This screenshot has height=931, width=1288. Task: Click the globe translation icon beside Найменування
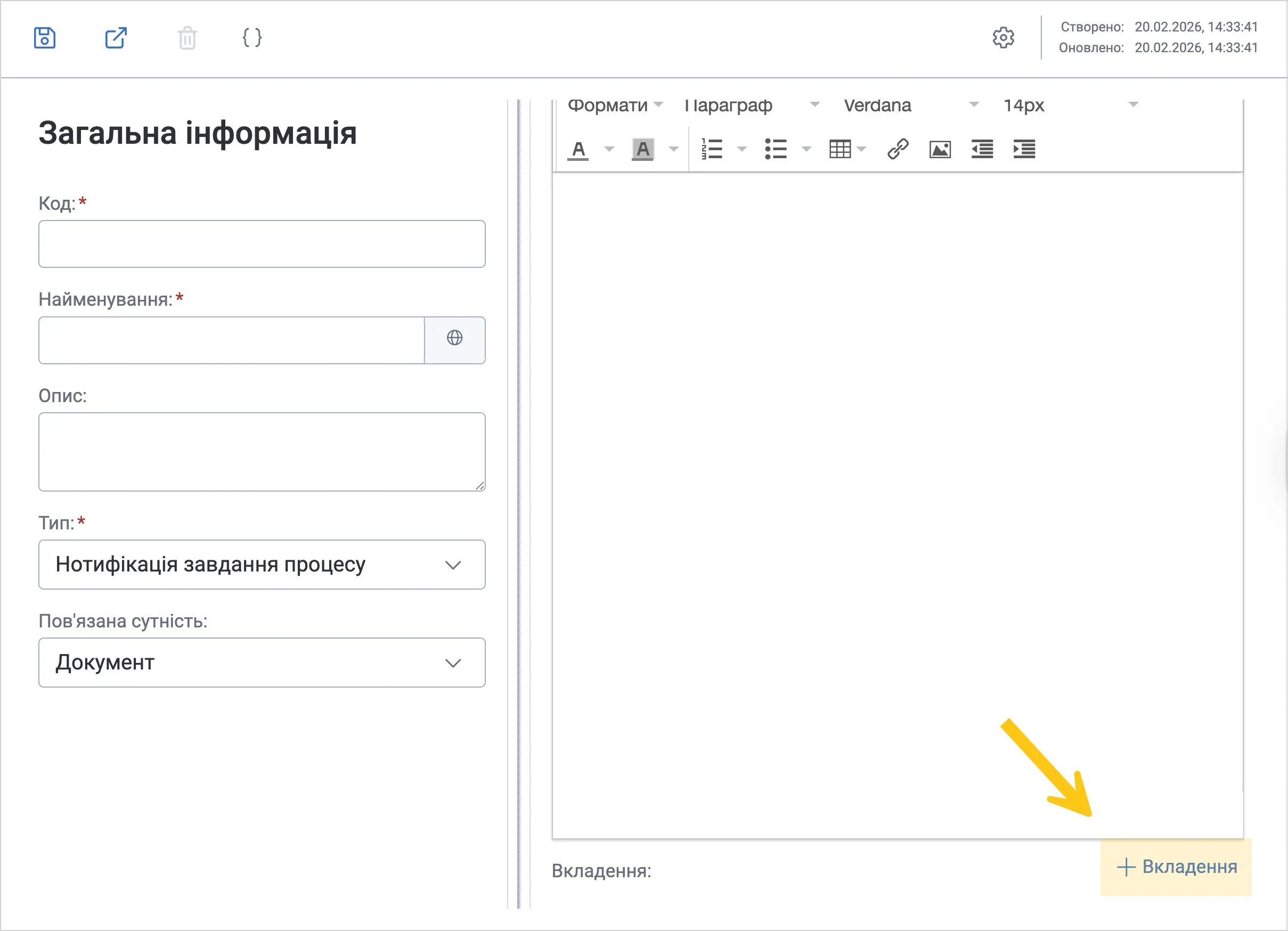click(x=454, y=338)
